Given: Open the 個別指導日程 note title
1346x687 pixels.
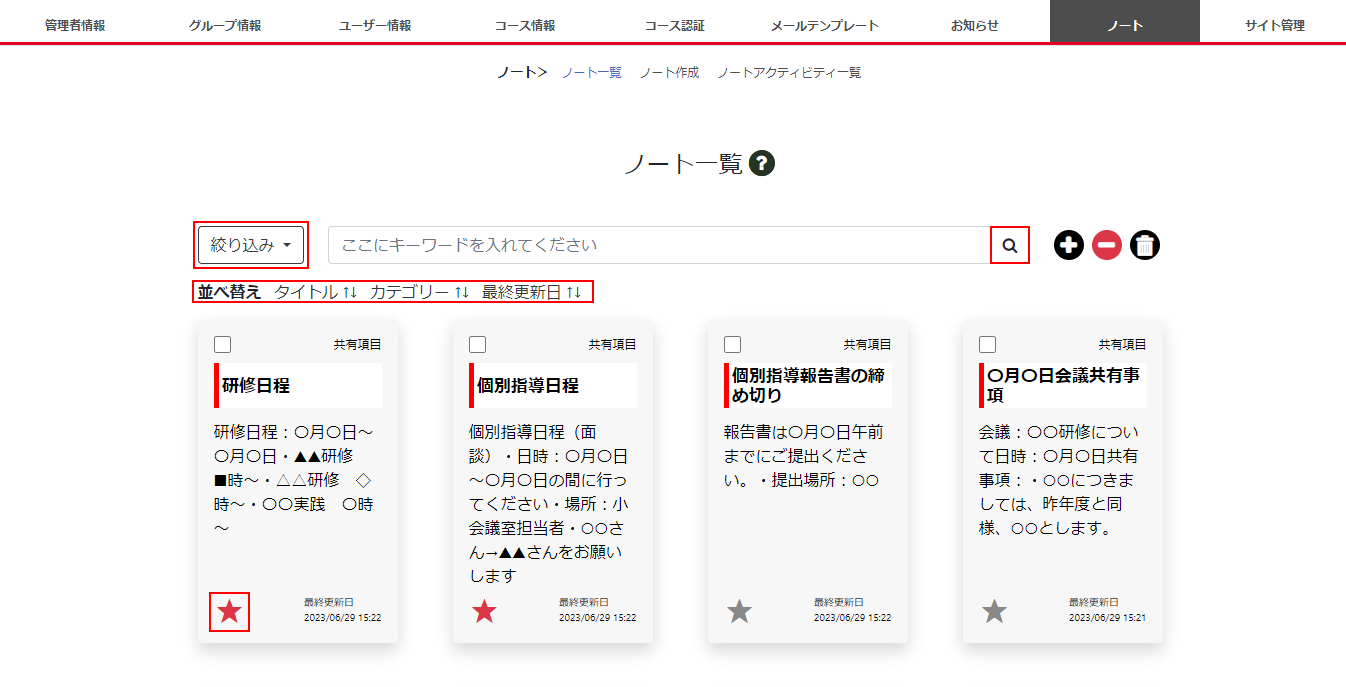Looking at the screenshot, I should 528,385.
